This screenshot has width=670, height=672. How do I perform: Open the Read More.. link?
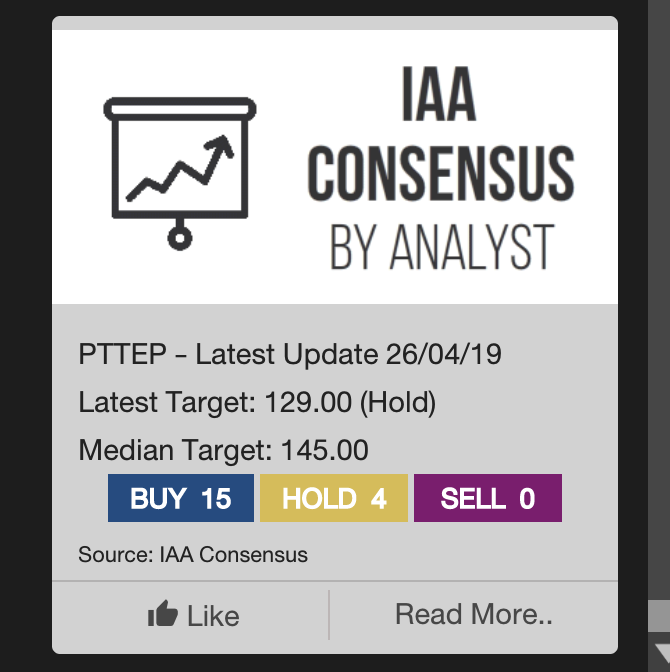[x=473, y=614]
